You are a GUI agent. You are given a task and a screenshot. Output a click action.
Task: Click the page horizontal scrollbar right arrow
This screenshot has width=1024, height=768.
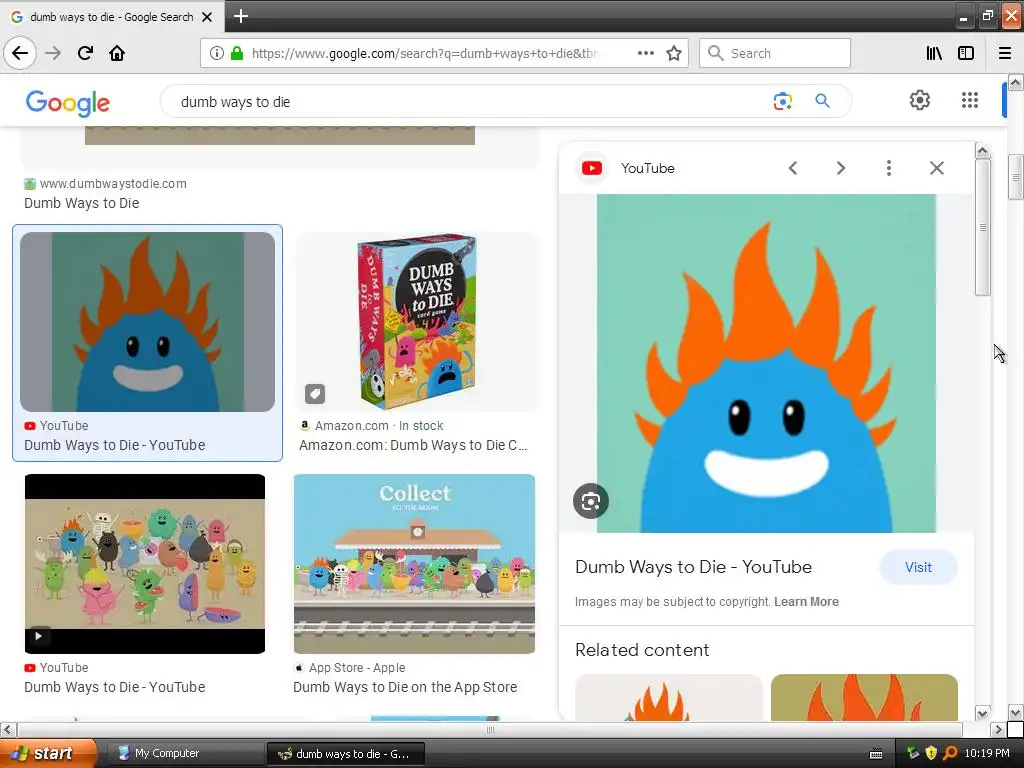click(x=997, y=729)
